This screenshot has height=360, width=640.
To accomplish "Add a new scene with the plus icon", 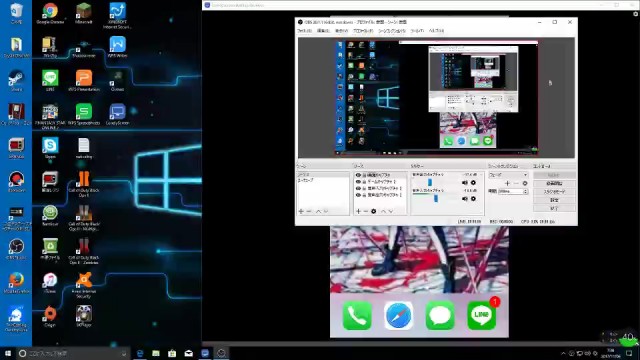I will 301,211.
